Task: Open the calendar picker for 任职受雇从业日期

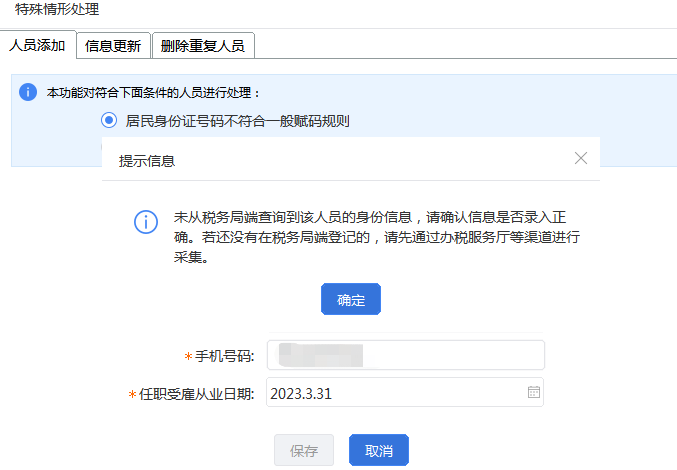Action: 534,393
